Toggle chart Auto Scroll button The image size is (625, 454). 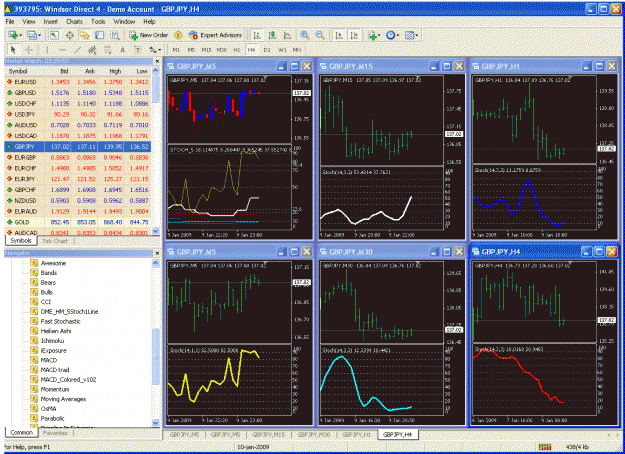(339, 35)
